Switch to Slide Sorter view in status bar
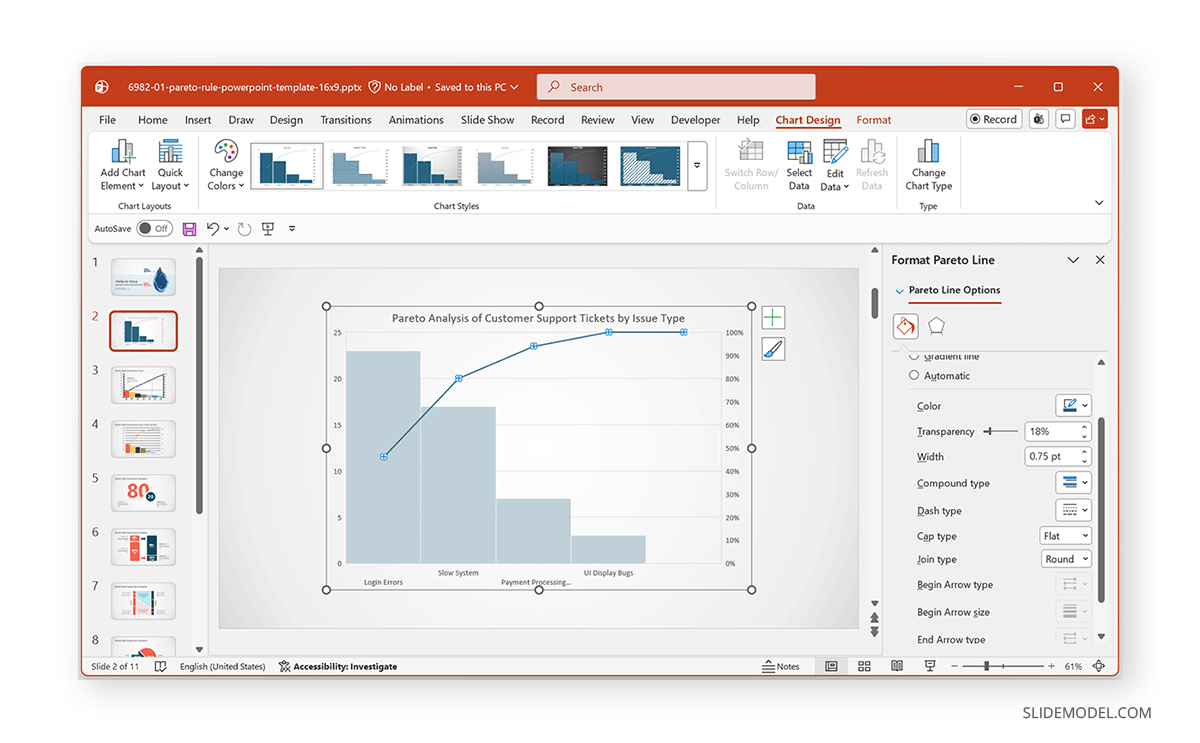The image size is (1200, 743). click(864, 666)
